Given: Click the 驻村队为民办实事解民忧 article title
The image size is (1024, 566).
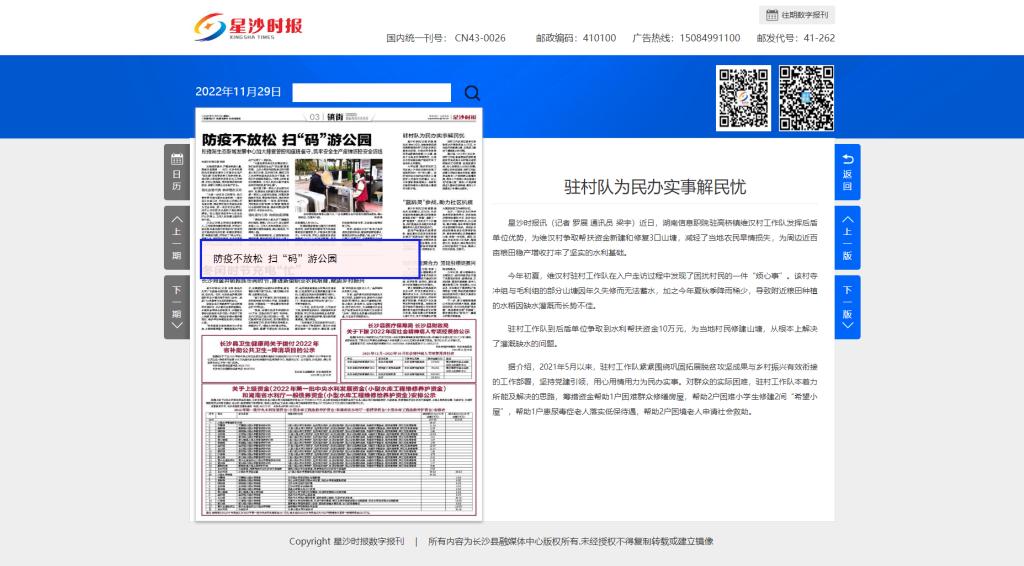Looking at the screenshot, I should (x=654, y=188).
